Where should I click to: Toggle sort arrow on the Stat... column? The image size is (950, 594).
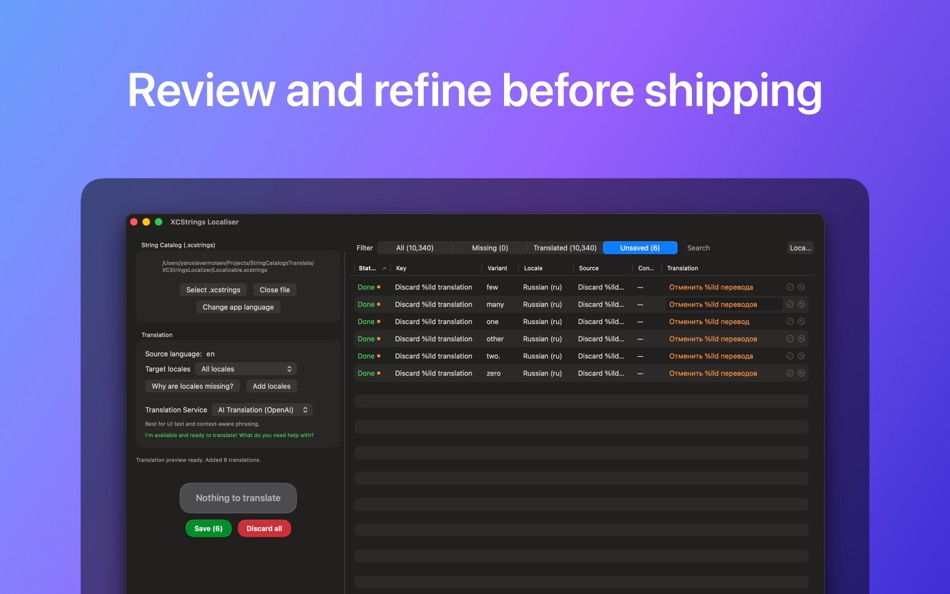(384, 268)
